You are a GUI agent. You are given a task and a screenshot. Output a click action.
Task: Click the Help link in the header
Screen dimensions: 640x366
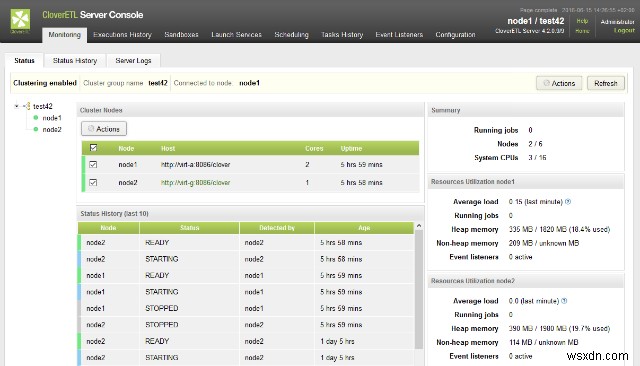[582, 21]
